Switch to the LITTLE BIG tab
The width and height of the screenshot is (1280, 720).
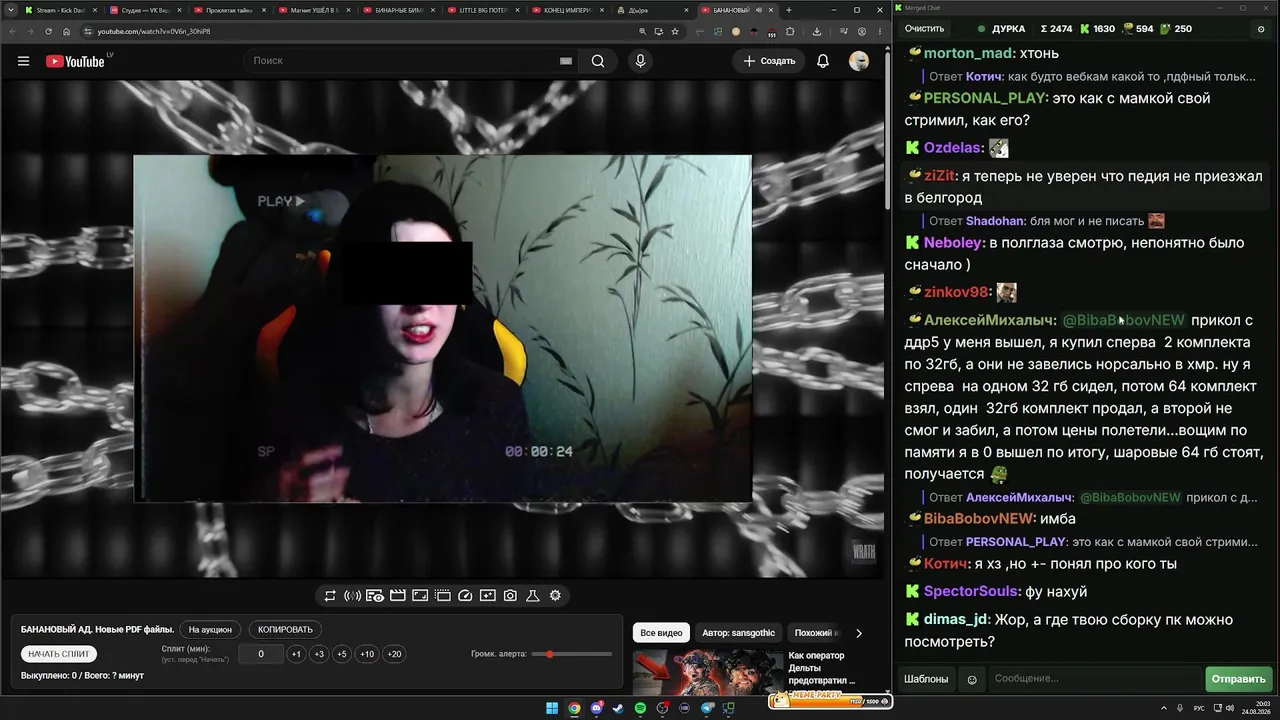coord(483,10)
